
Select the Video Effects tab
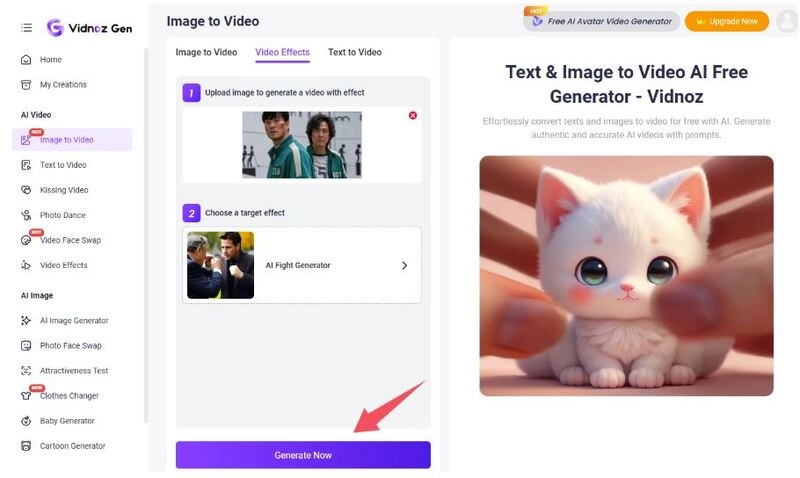click(x=282, y=52)
